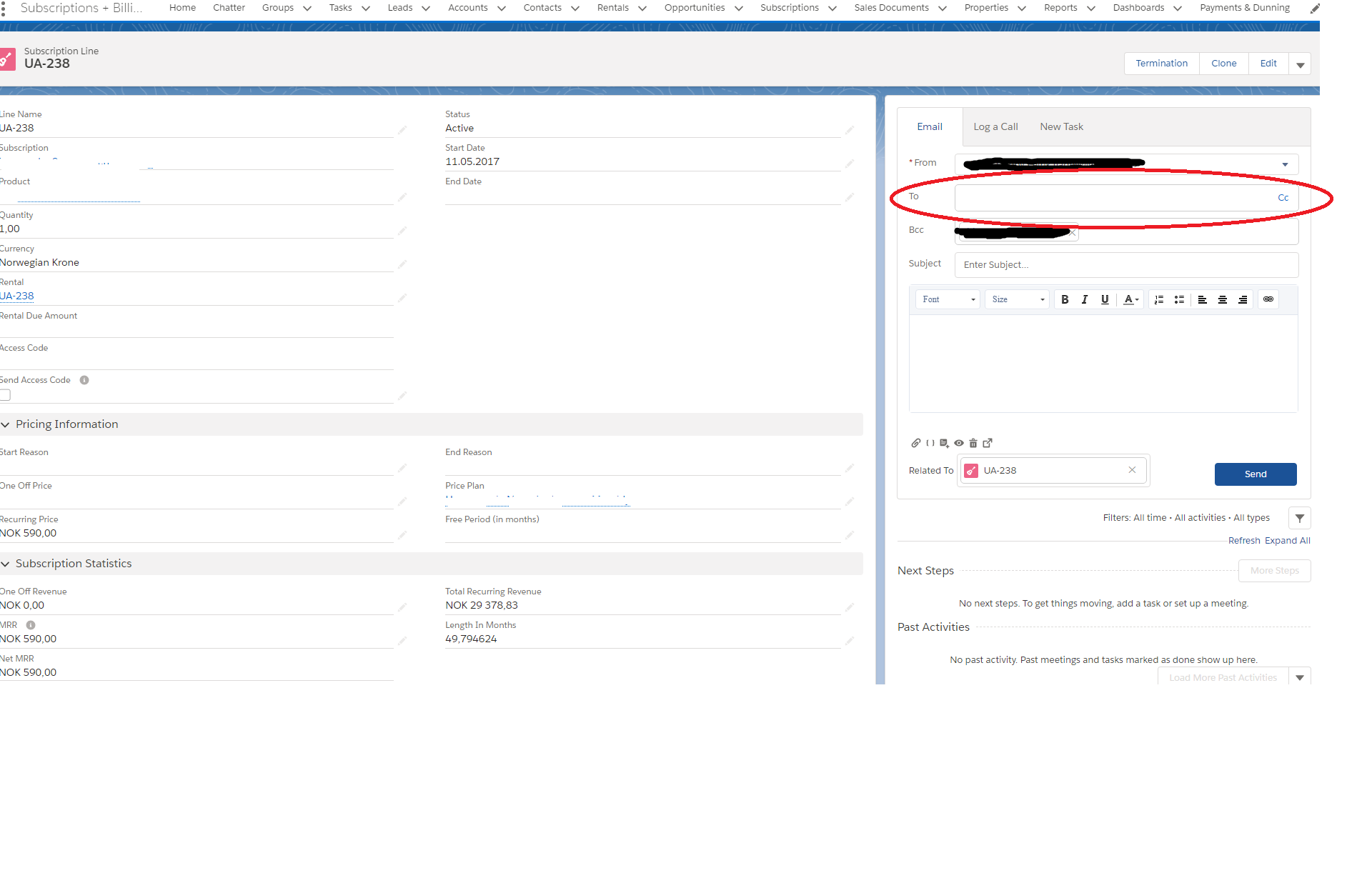Click the email preview eye icon
Screen dimensions: 1372x883
tap(959, 443)
